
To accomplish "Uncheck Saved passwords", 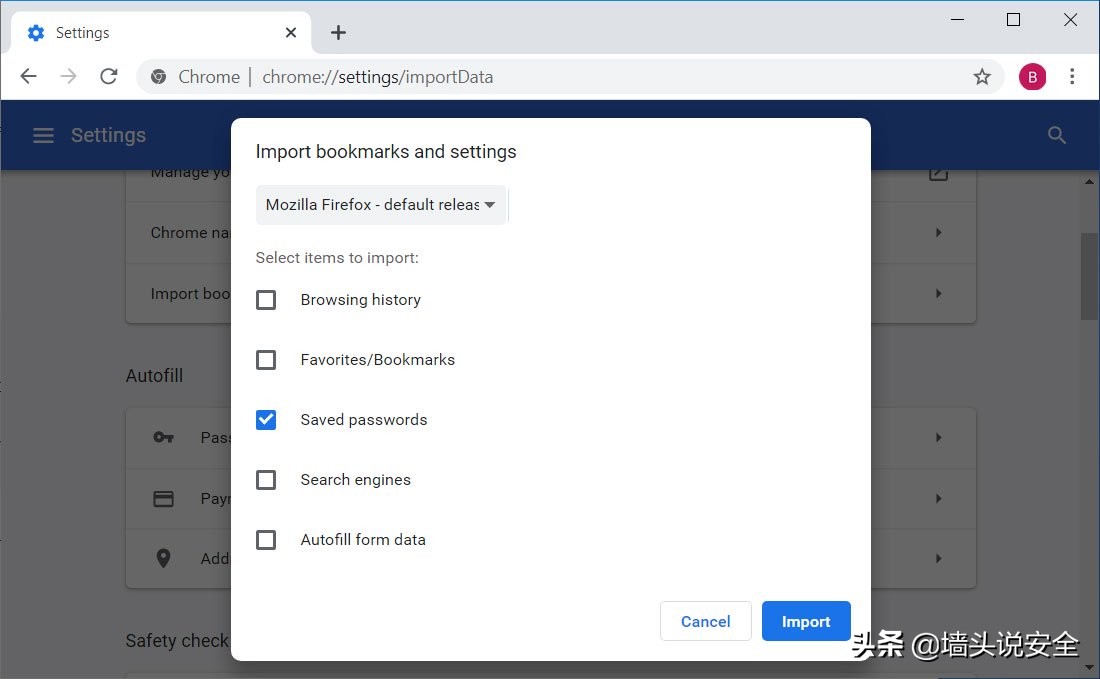I will (266, 419).
